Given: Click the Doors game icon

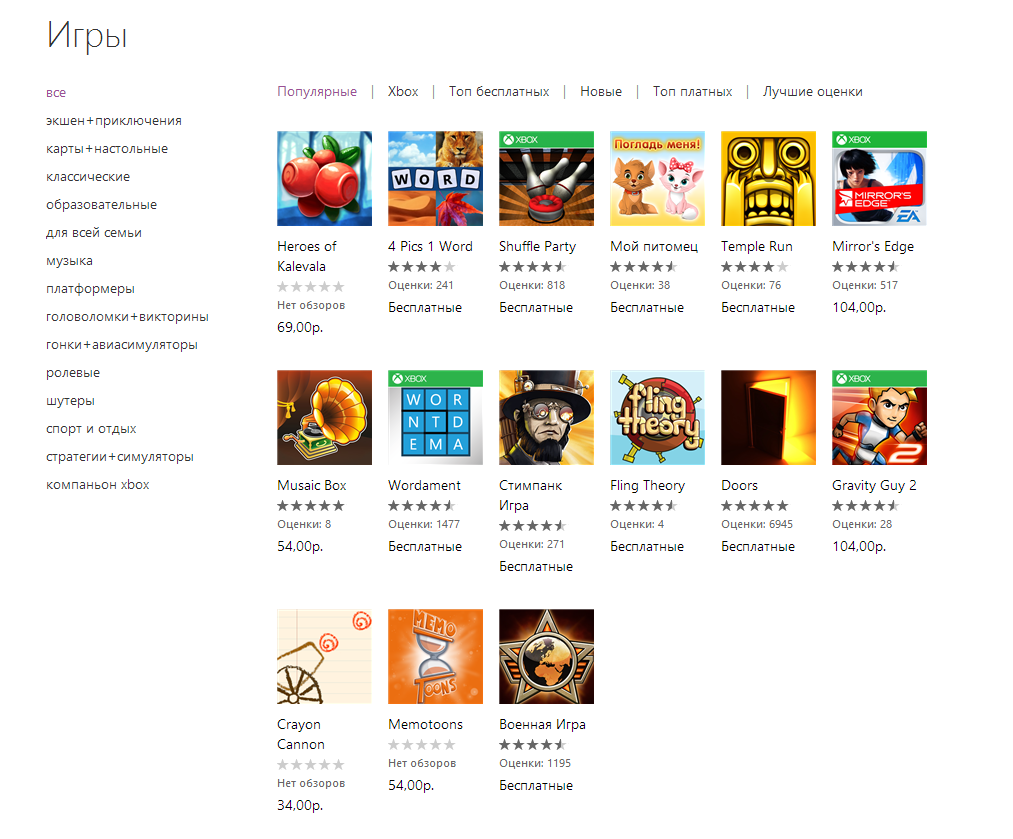Looking at the screenshot, I should tap(768, 417).
